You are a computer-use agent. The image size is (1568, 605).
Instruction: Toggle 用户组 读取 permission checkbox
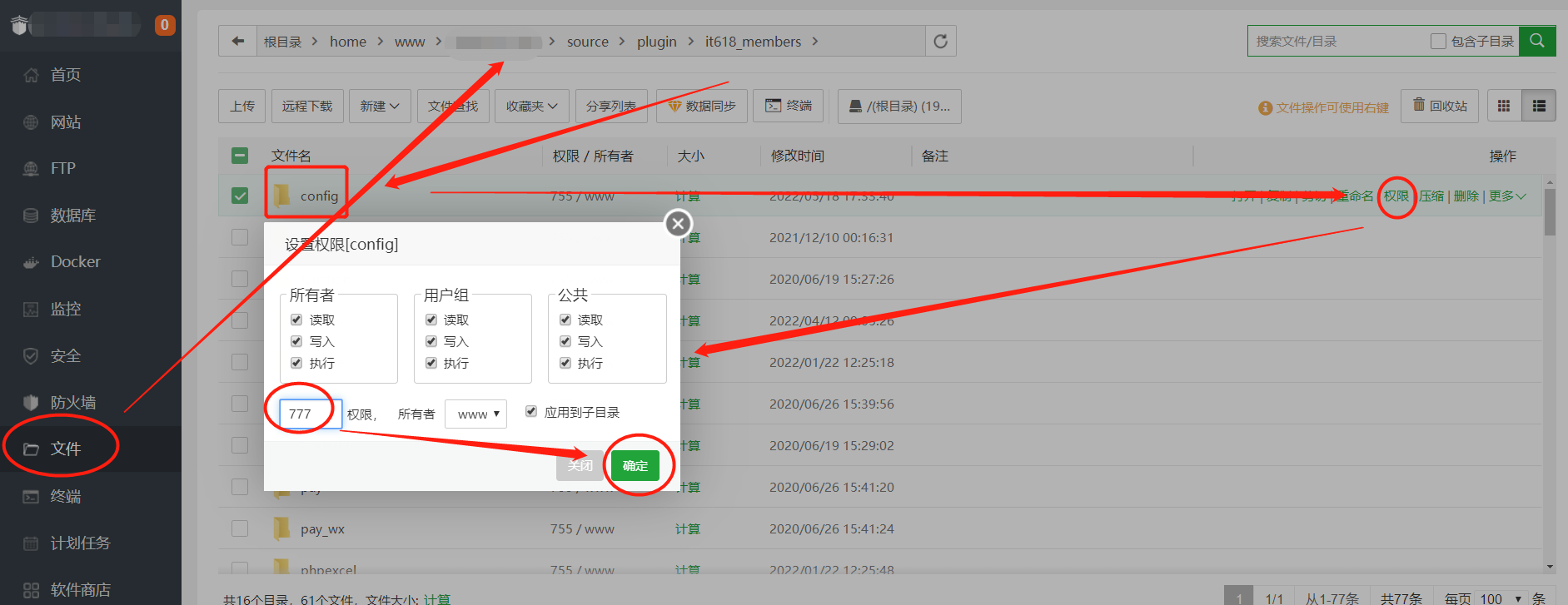point(431,320)
